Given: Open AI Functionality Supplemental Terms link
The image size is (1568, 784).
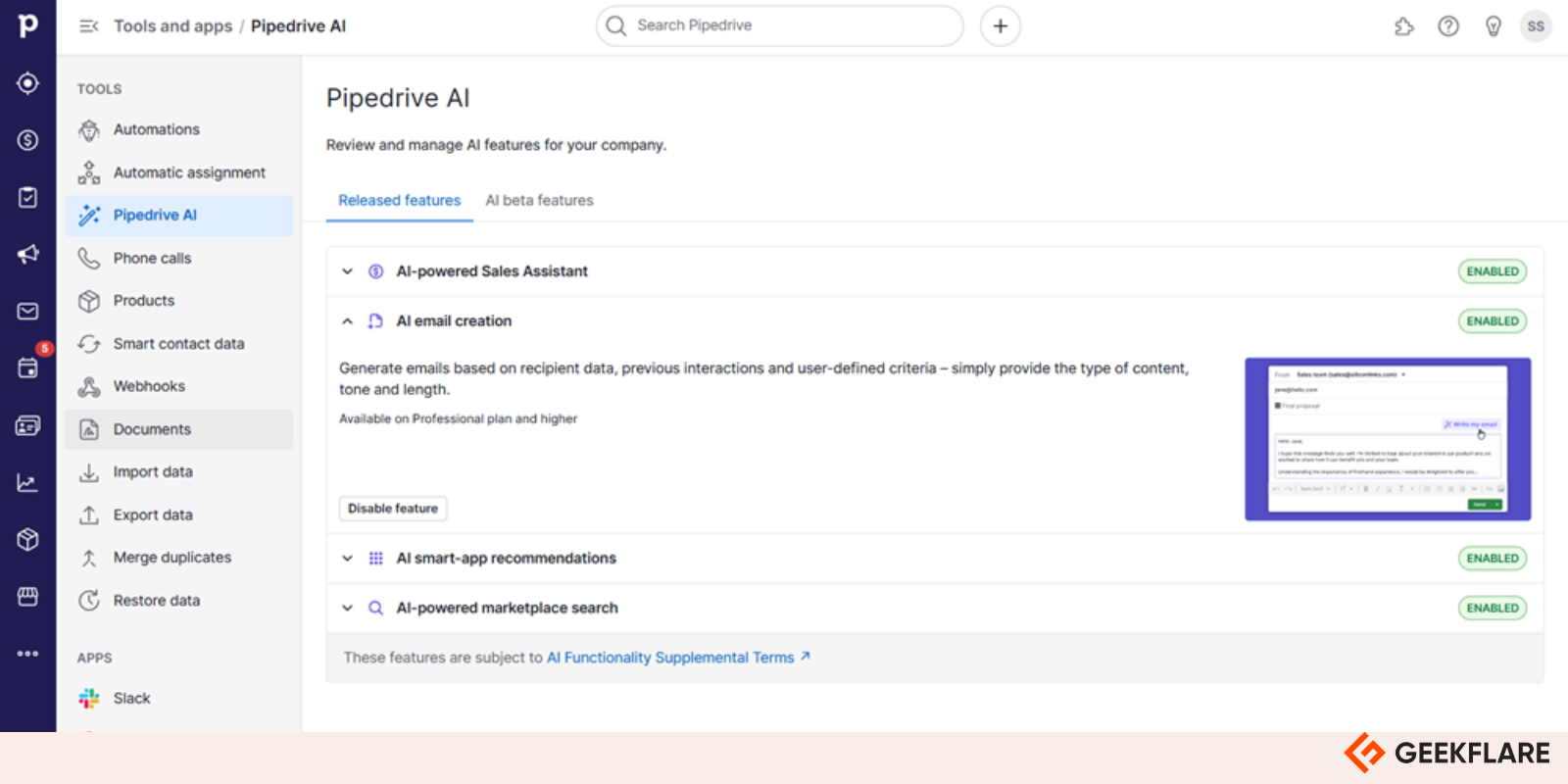Looking at the screenshot, I should pos(678,658).
